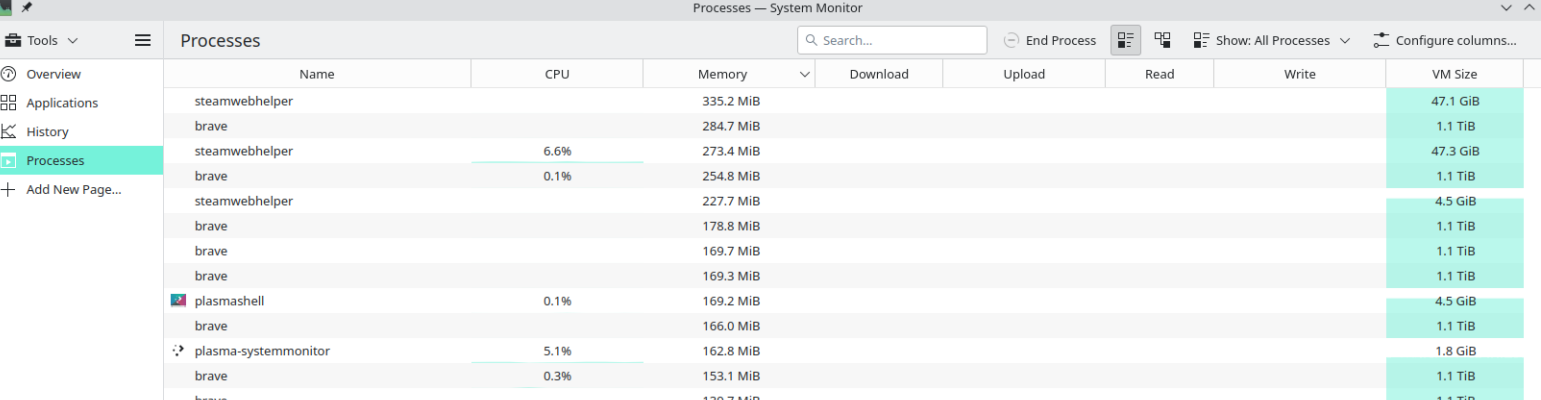The width and height of the screenshot is (1541, 400).
Task: Open the Overview page
Action: 81,74
